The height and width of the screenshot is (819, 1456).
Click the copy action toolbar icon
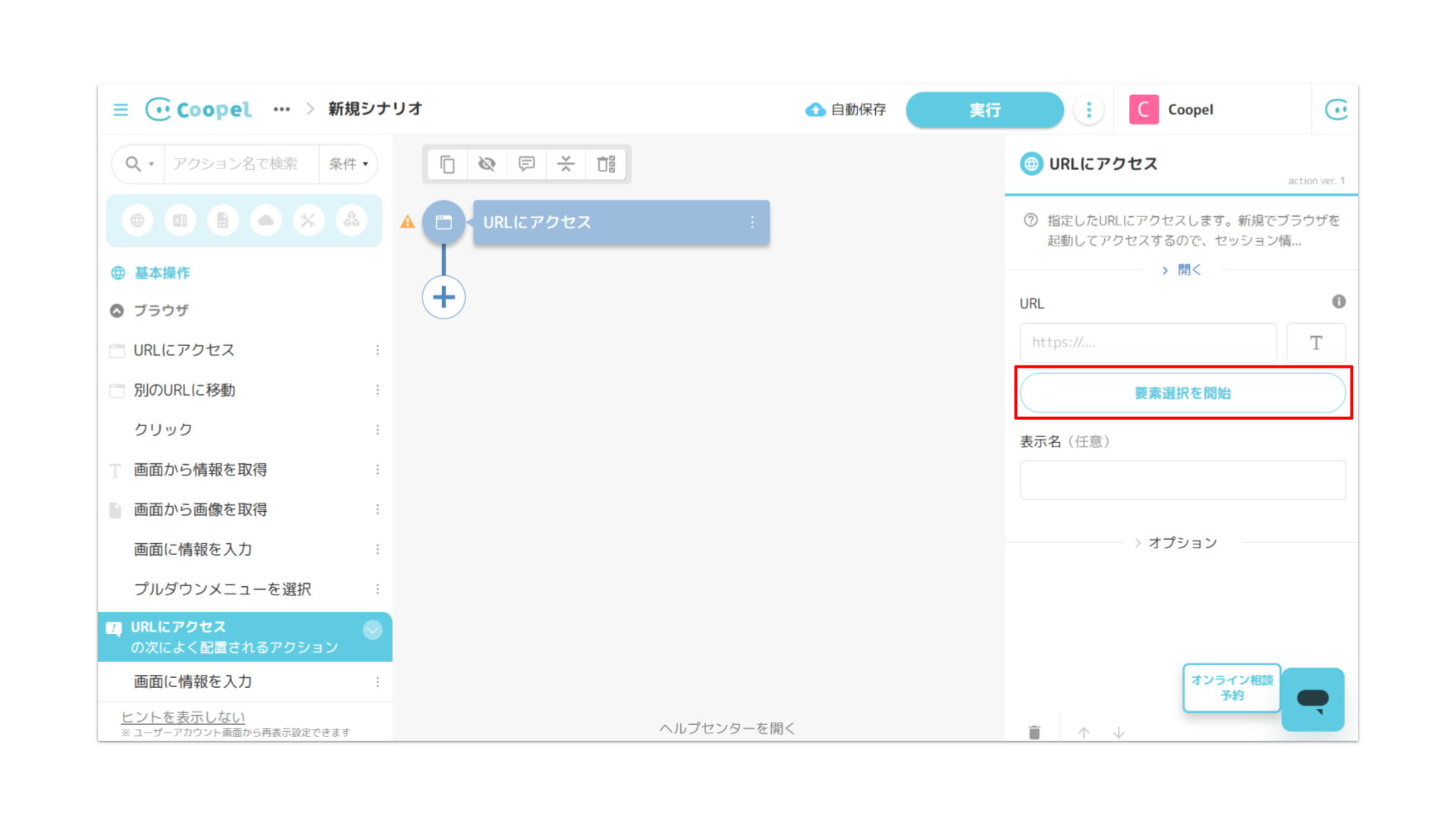coord(447,164)
